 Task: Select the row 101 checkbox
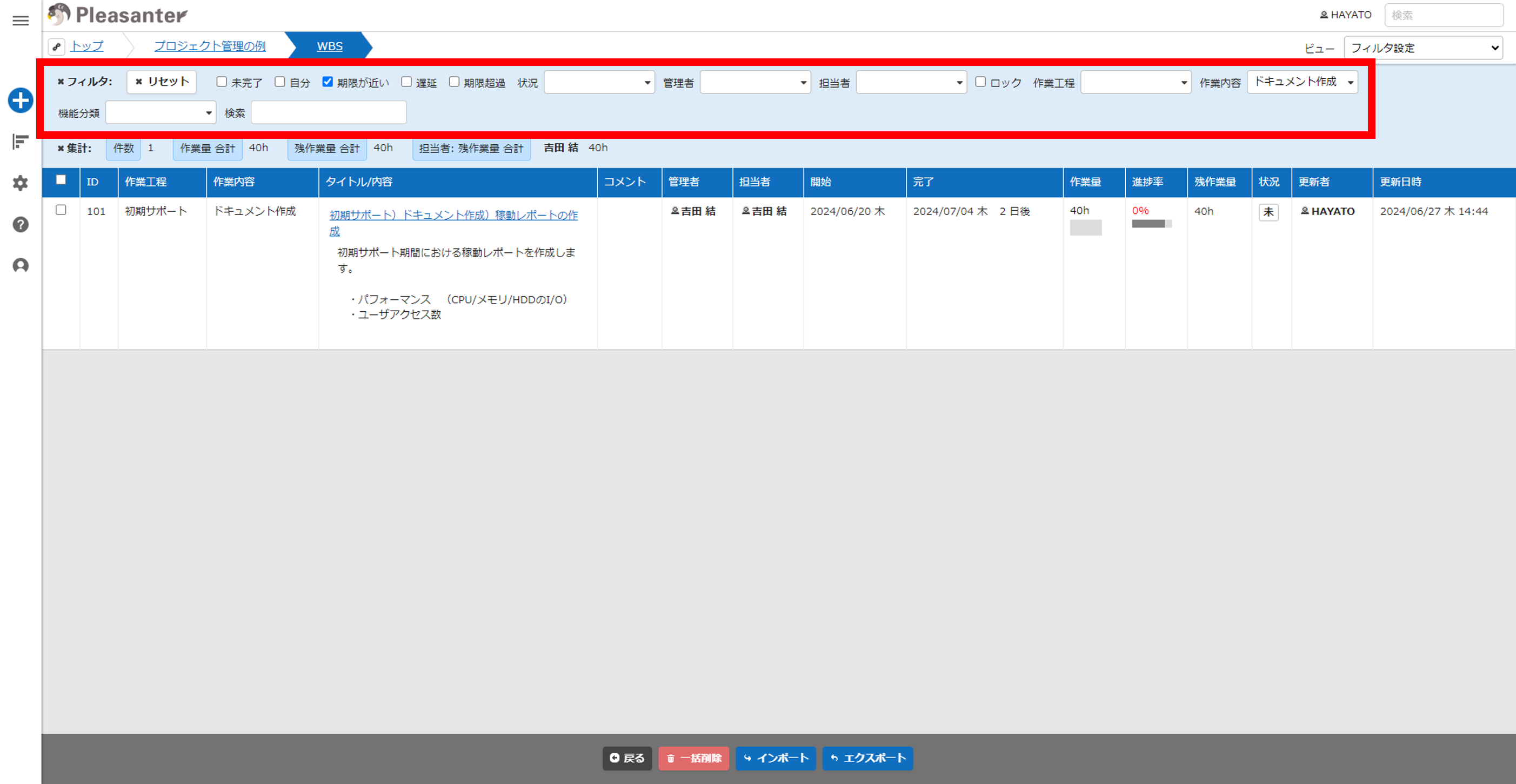61,210
